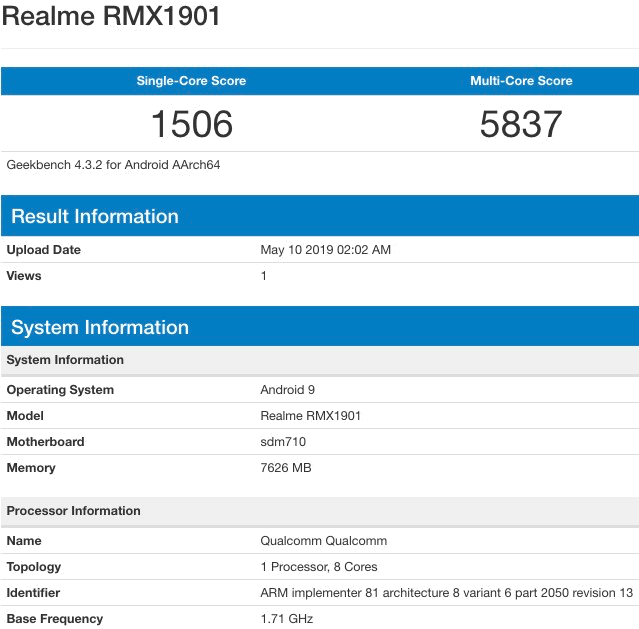Screen dimensions: 639x629
Task: Click the Motherboard label
Action: click(46, 442)
